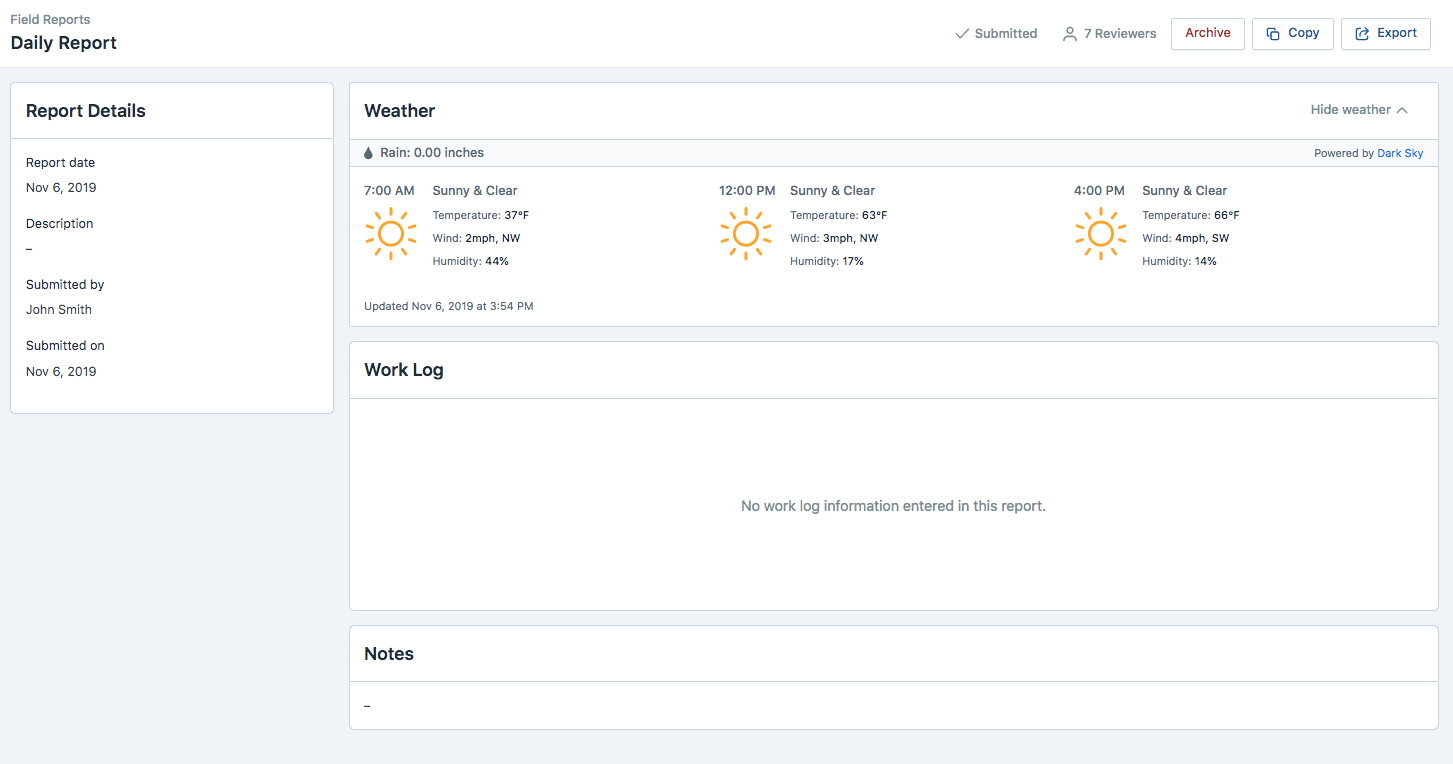
Task: Click the Submitted status checkmark icon
Action: (x=962, y=33)
